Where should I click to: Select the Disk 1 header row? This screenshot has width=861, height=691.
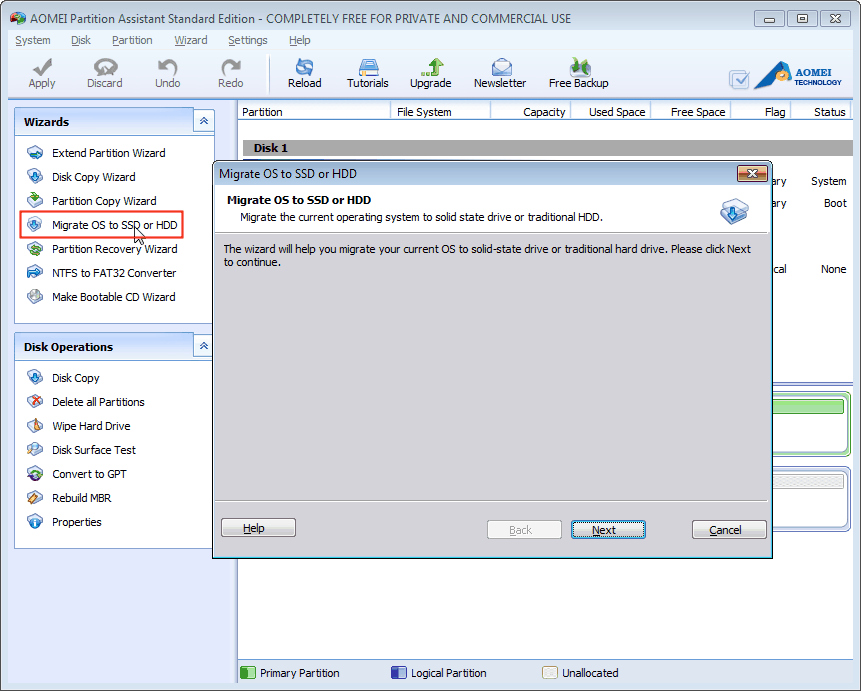pyautogui.click(x=547, y=148)
